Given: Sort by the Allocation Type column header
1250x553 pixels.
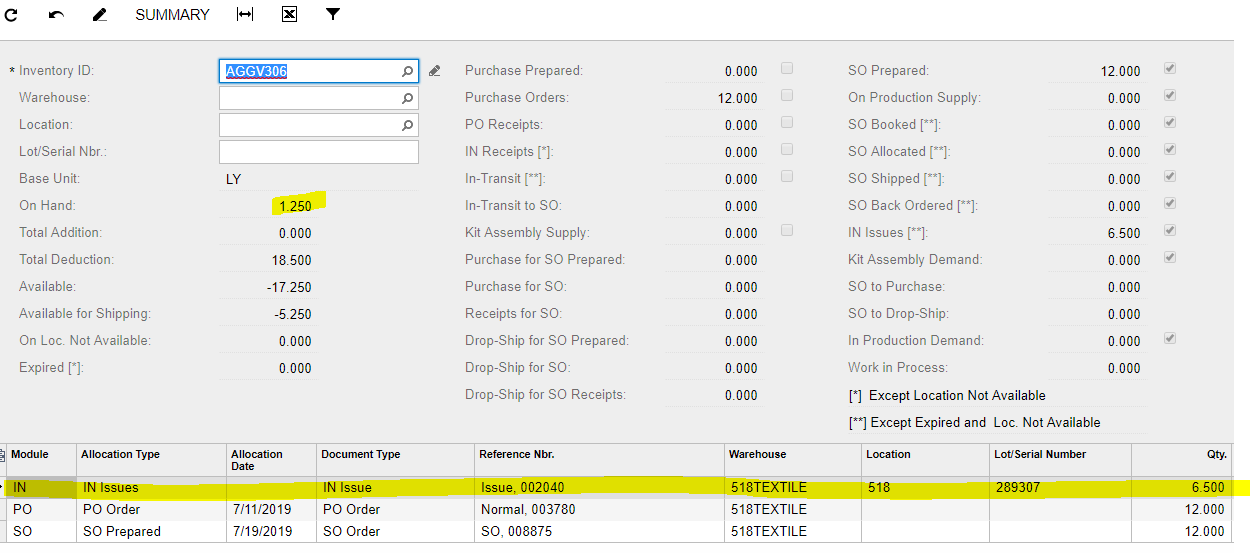Looking at the screenshot, I should coord(120,454).
